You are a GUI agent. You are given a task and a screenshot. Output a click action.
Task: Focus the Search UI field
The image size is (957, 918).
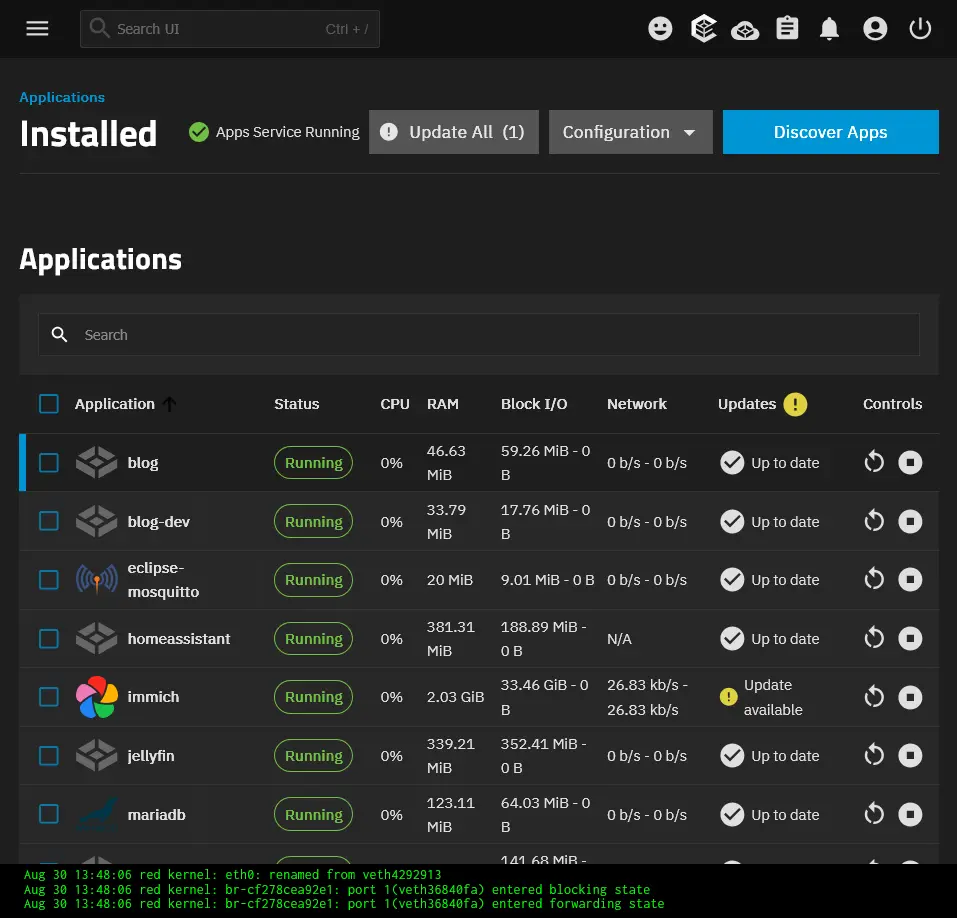click(229, 29)
